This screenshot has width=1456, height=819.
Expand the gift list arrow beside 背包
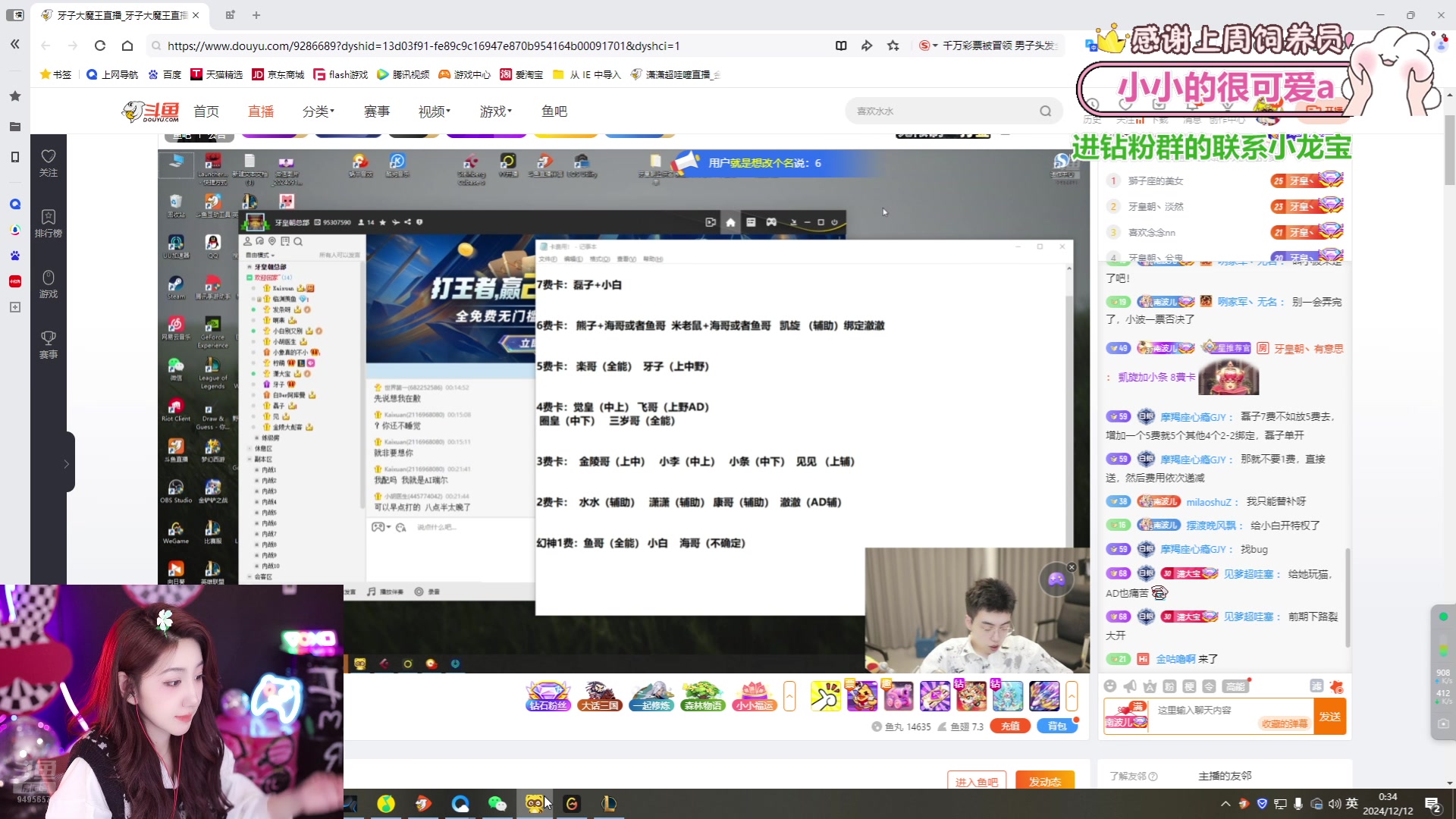click(1072, 695)
